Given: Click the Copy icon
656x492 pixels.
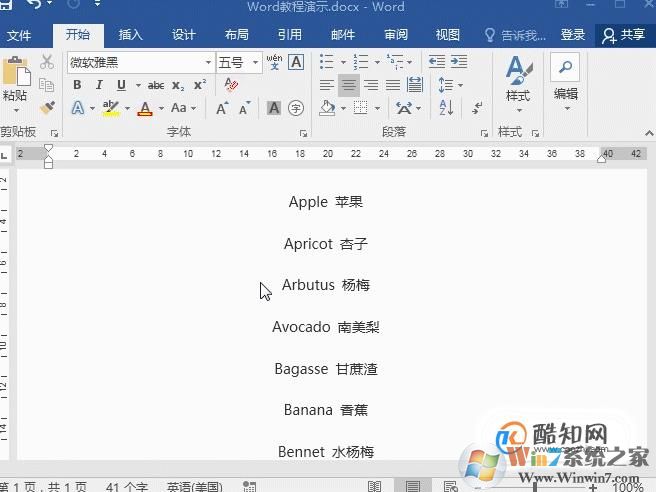Looking at the screenshot, I should pos(46,85).
